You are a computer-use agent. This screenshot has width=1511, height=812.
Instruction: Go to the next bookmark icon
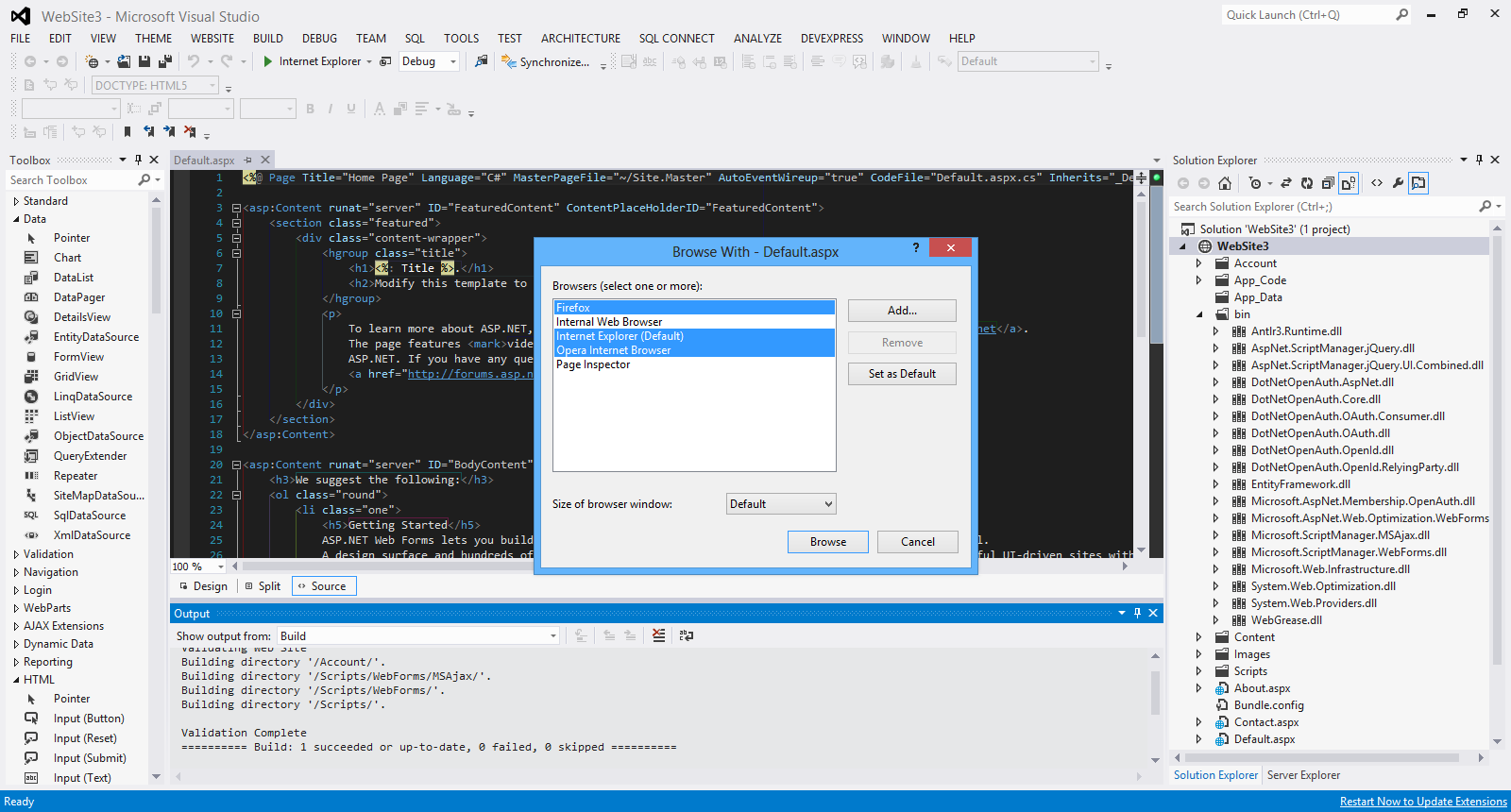click(x=169, y=132)
